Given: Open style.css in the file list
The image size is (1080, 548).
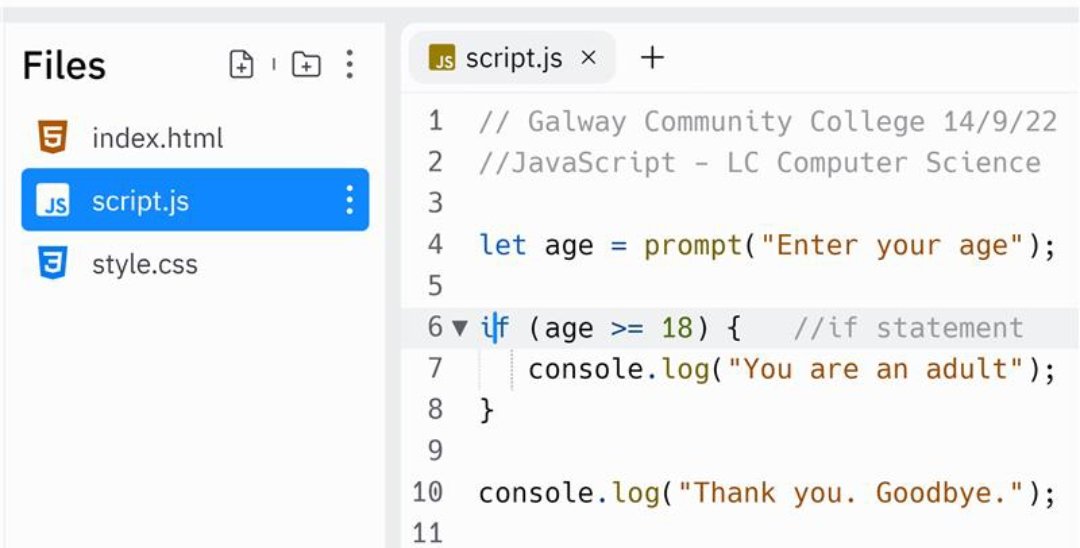Looking at the screenshot, I should point(196,264).
